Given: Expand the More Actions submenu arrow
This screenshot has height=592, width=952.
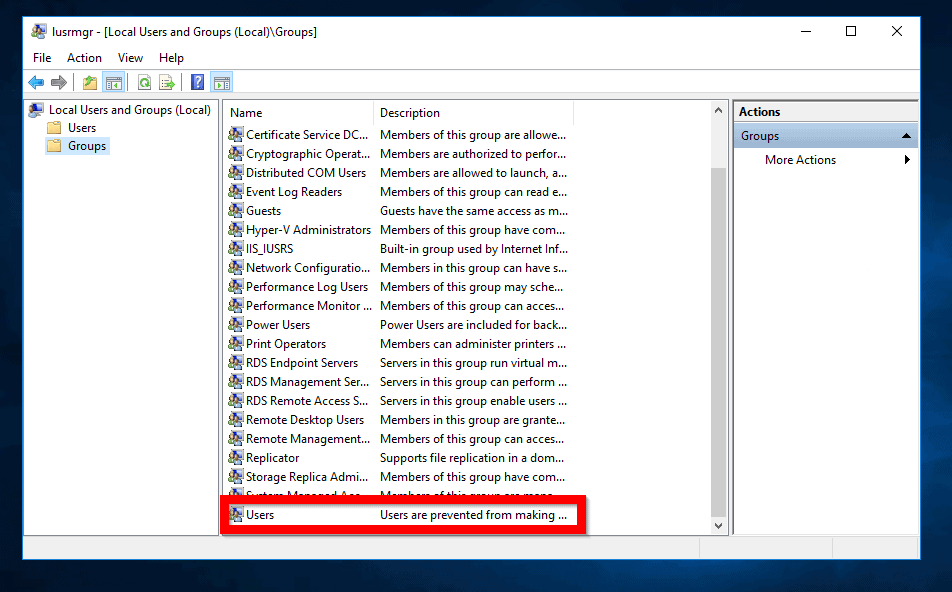Looking at the screenshot, I should [907, 160].
